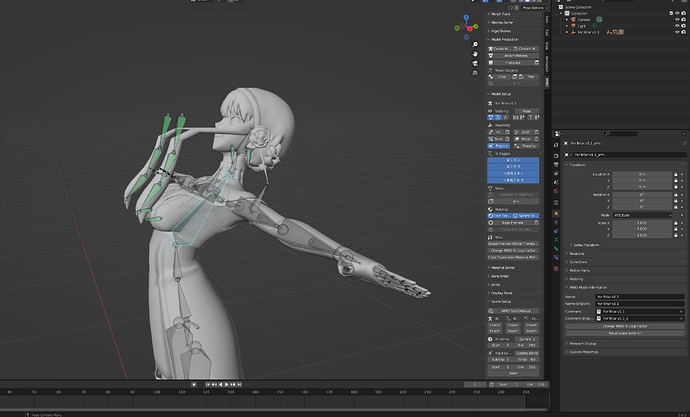Toggle Camera render camera icon in outliner
Screen dimensions: 690x417
(683, 19)
